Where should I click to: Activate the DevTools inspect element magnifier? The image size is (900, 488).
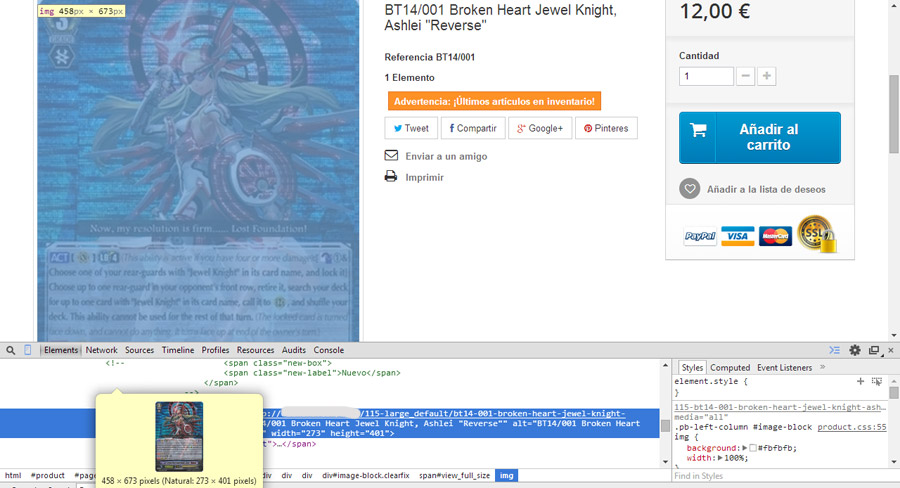[x=10, y=350]
